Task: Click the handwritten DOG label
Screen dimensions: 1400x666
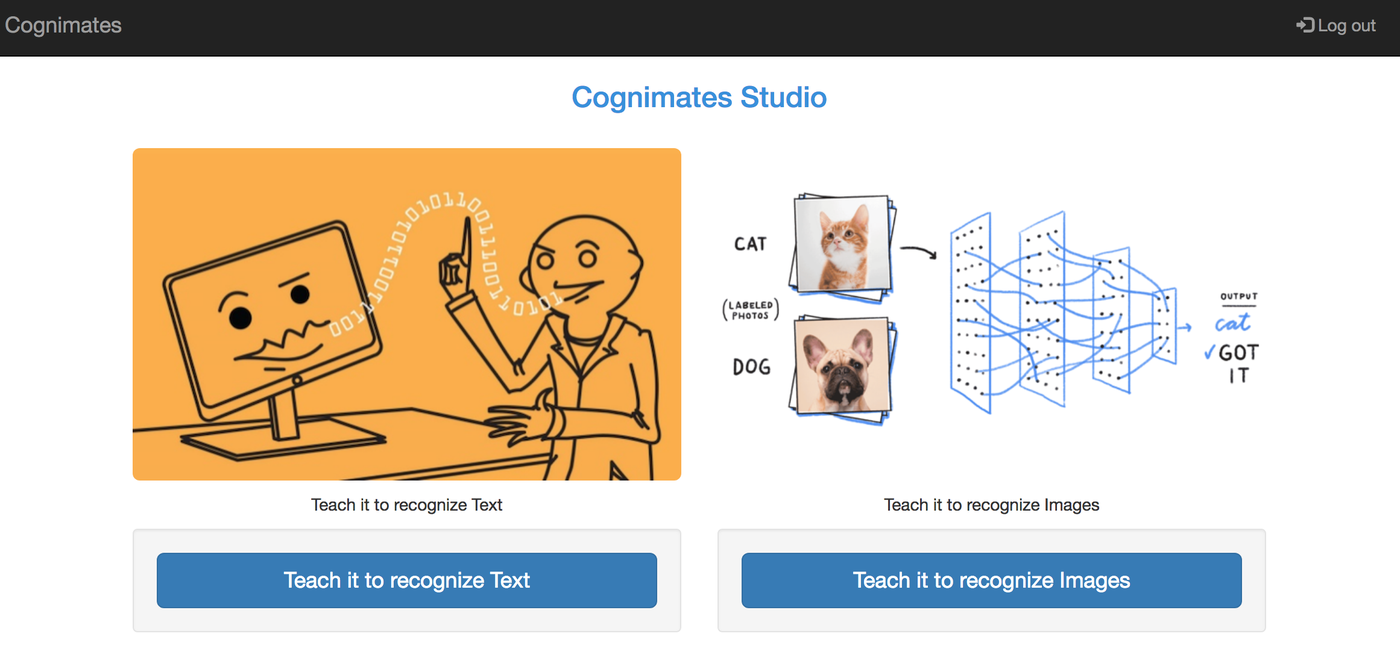Action: [x=751, y=367]
